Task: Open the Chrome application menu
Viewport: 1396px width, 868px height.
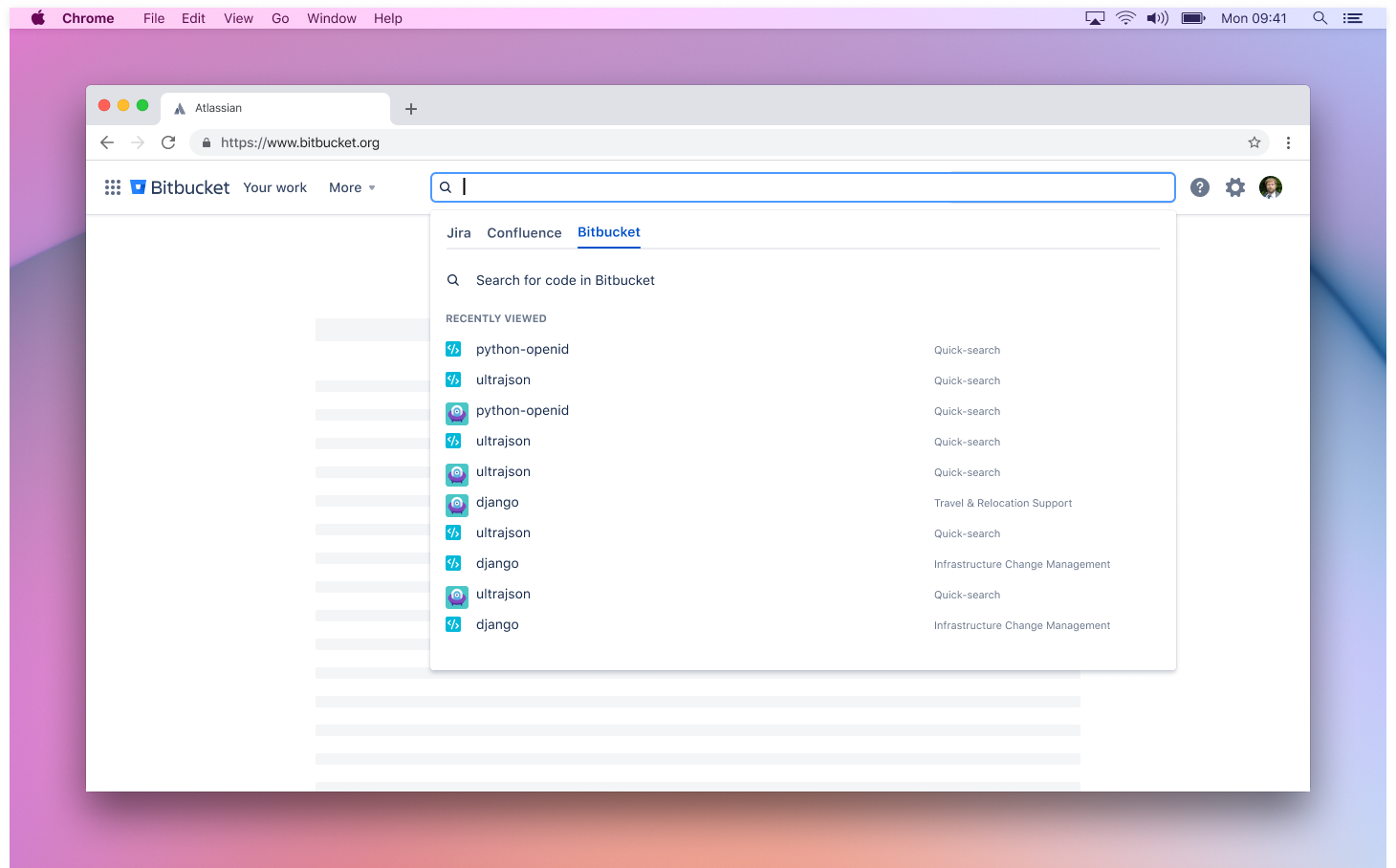Action: click(88, 18)
